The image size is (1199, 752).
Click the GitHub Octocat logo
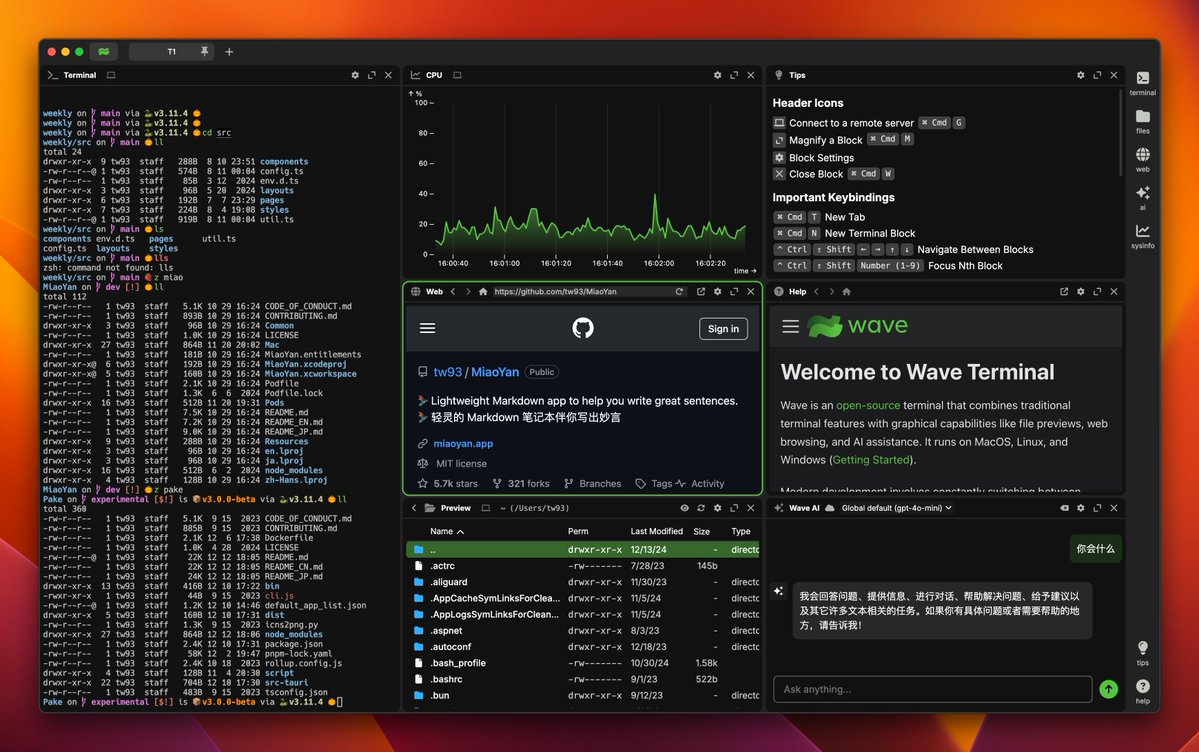coord(583,328)
